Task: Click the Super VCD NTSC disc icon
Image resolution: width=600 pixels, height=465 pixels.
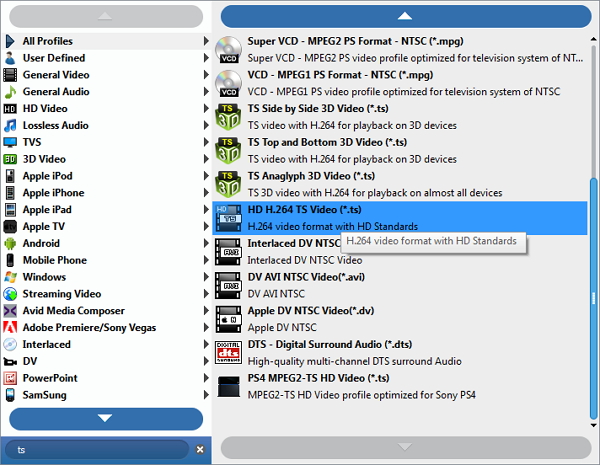Action: (228, 50)
